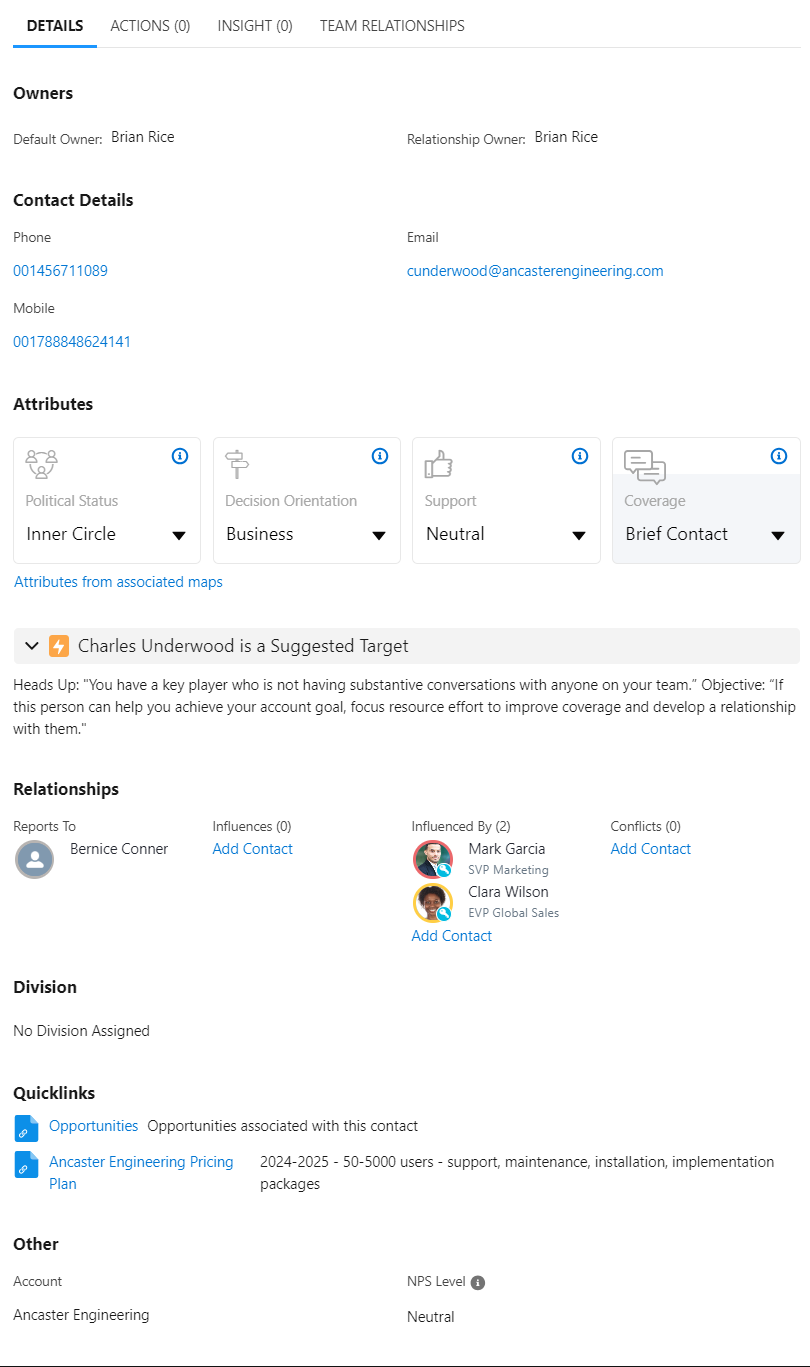The width and height of the screenshot is (810, 1367).
Task: Click Mark Garcia's avatar photo
Action: coord(433,859)
